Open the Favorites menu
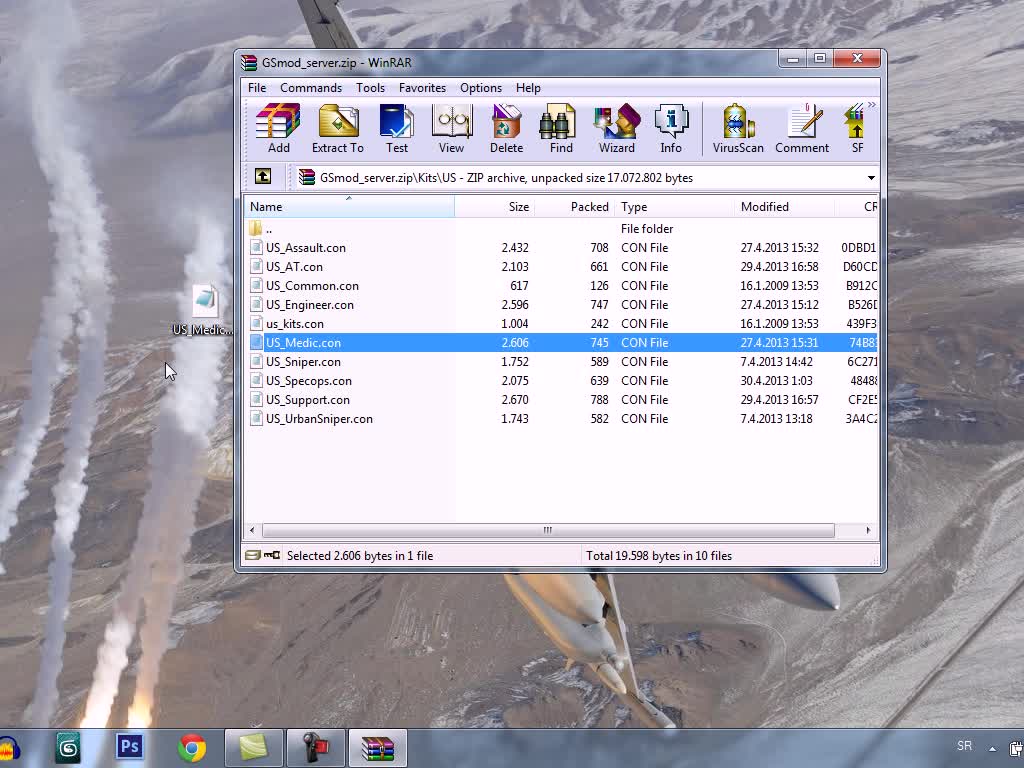 pos(422,88)
